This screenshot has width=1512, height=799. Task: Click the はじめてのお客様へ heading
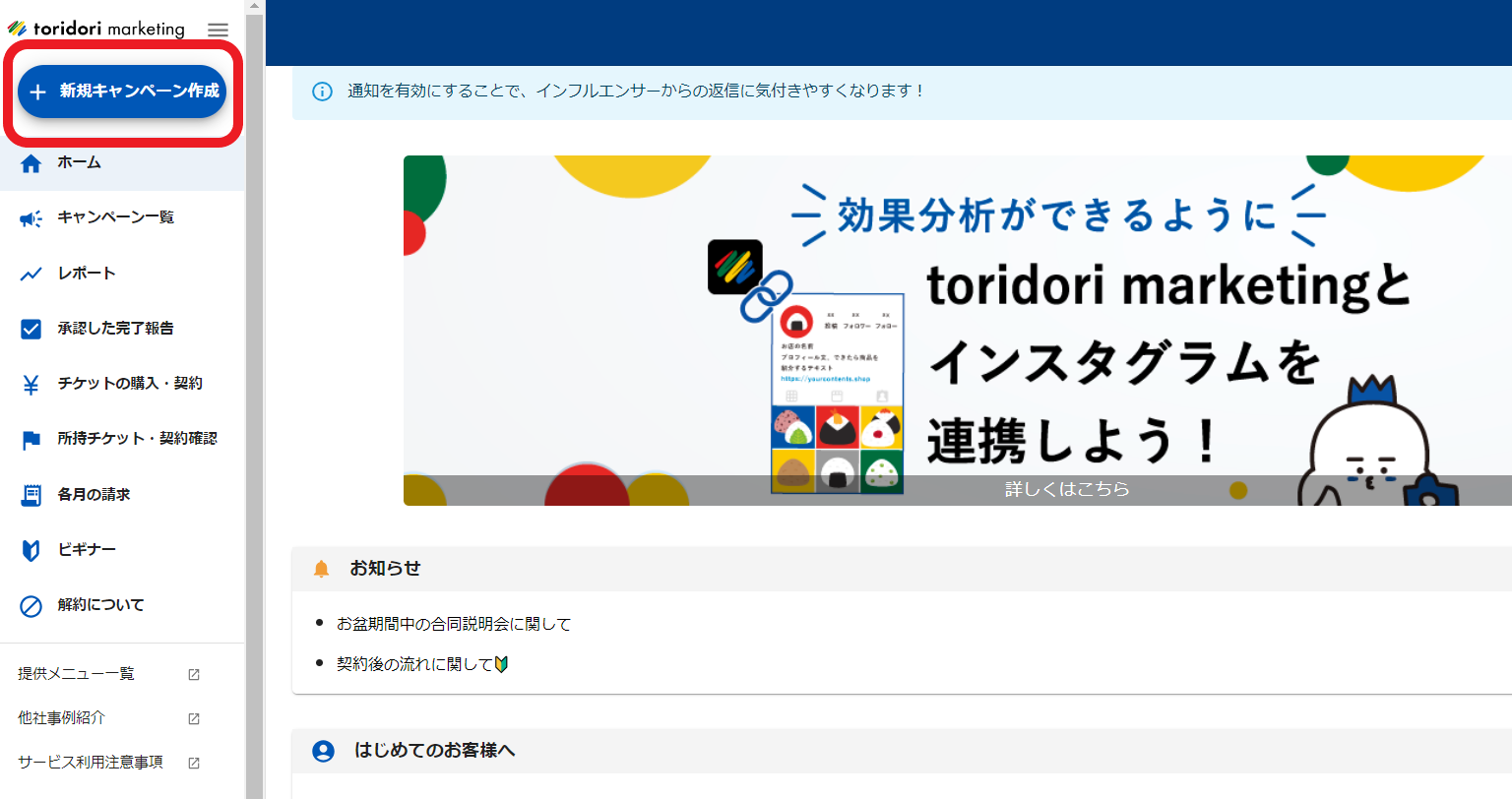click(435, 751)
